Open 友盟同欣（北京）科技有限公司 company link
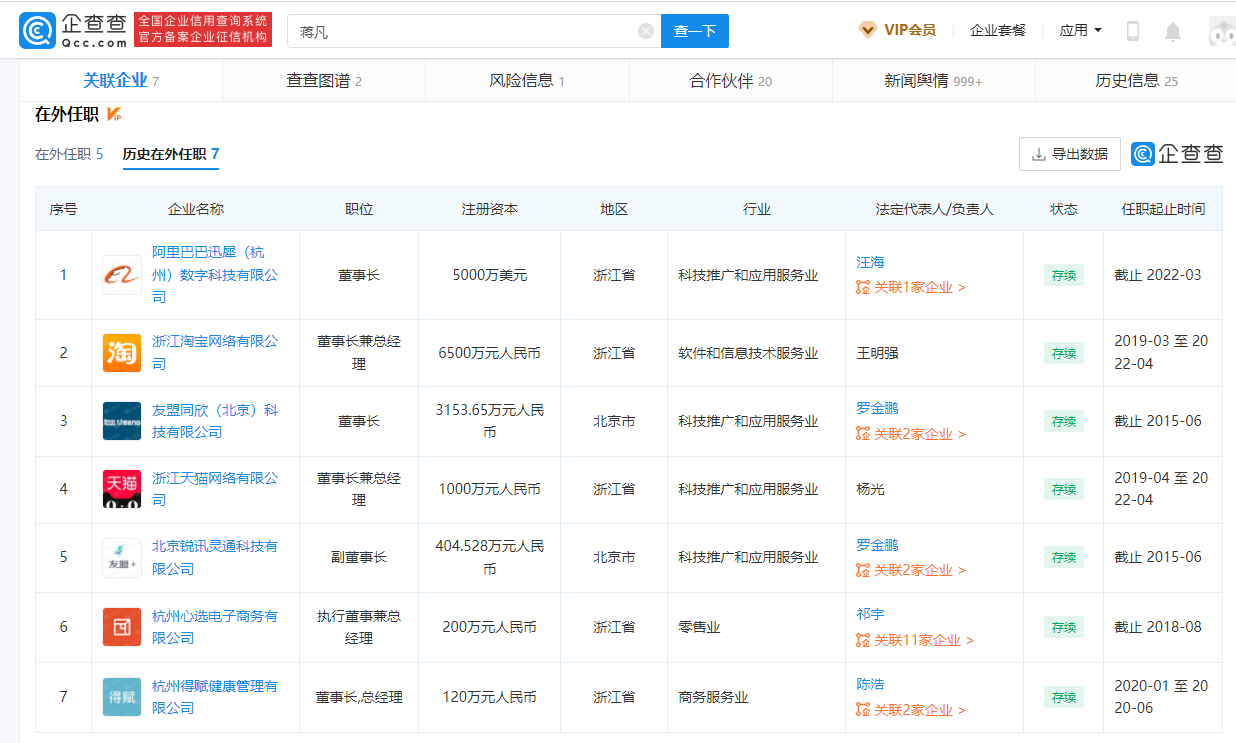This screenshot has height=743, width=1236. (x=215, y=421)
